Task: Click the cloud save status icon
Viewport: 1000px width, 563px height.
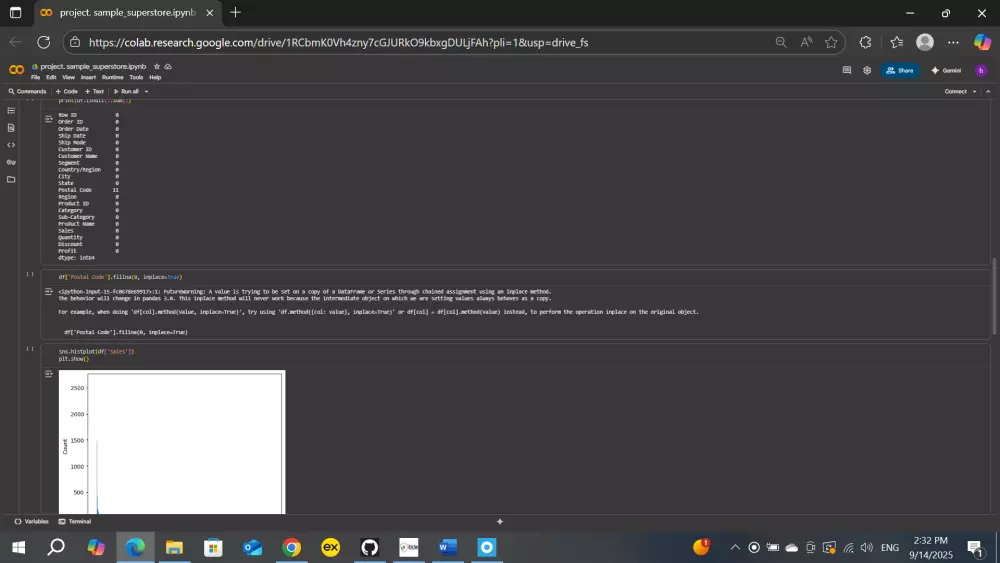Action: pyautogui.click(x=168, y=66)
